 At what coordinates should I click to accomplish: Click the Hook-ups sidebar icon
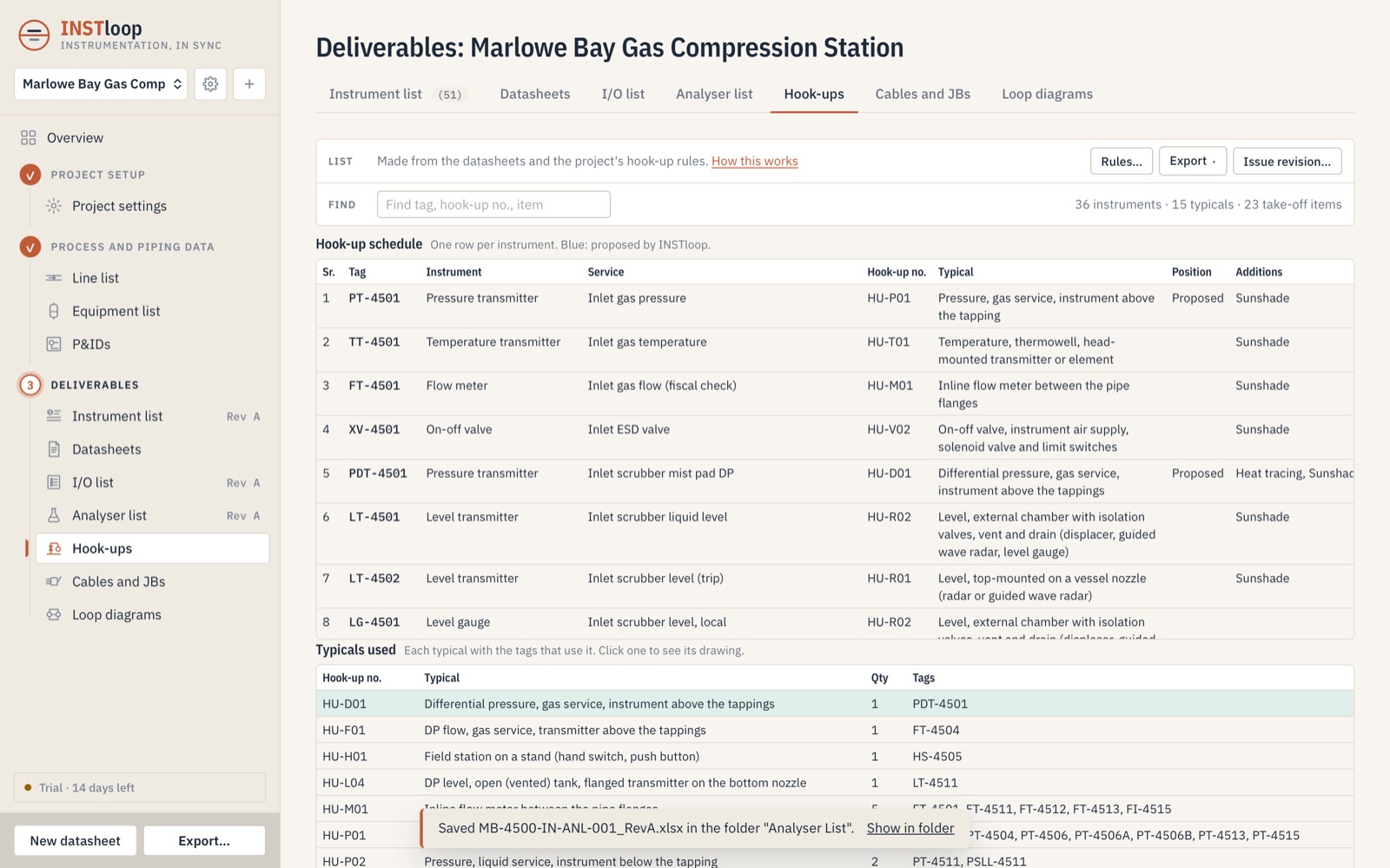coord(54,548)
